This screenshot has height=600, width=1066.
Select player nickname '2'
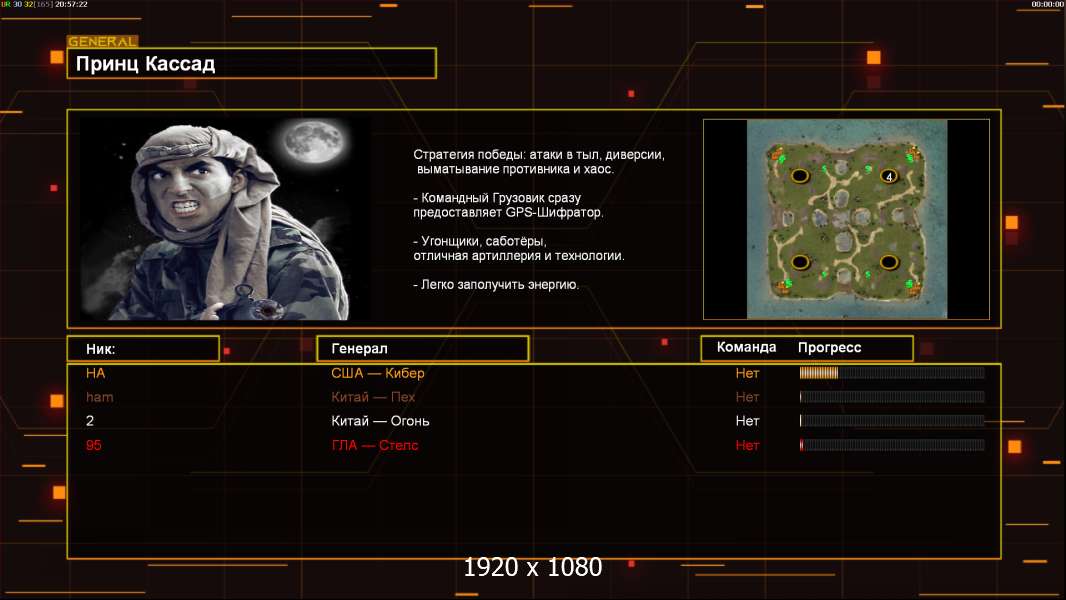point(90,421)
